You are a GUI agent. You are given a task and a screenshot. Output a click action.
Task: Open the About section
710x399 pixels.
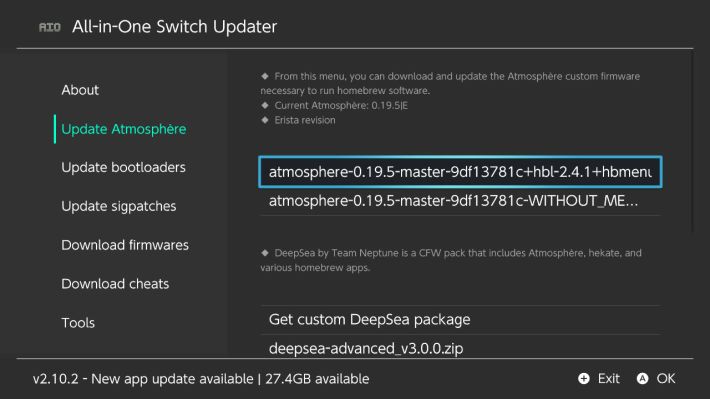pos(80,90)
